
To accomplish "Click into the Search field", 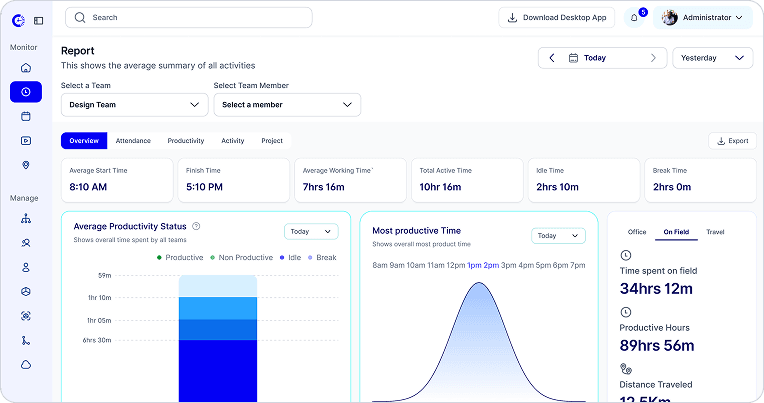I will tap(189, 18).
